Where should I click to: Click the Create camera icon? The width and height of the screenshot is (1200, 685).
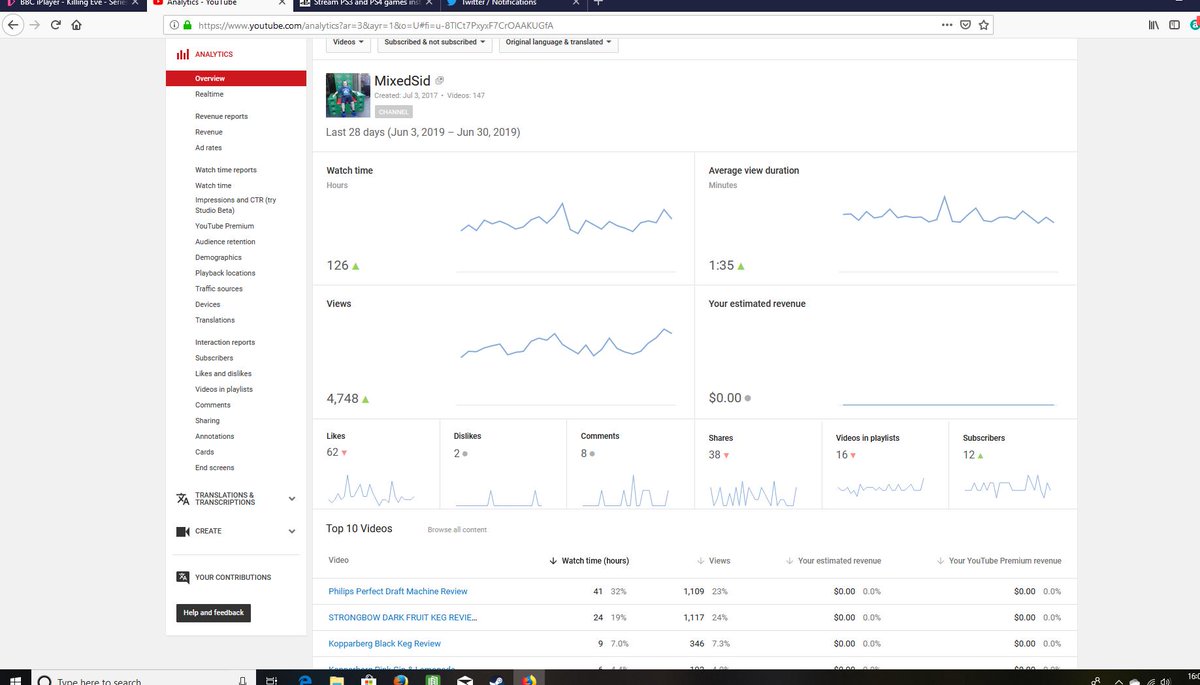pyautogui.click(x=183, y=531)
